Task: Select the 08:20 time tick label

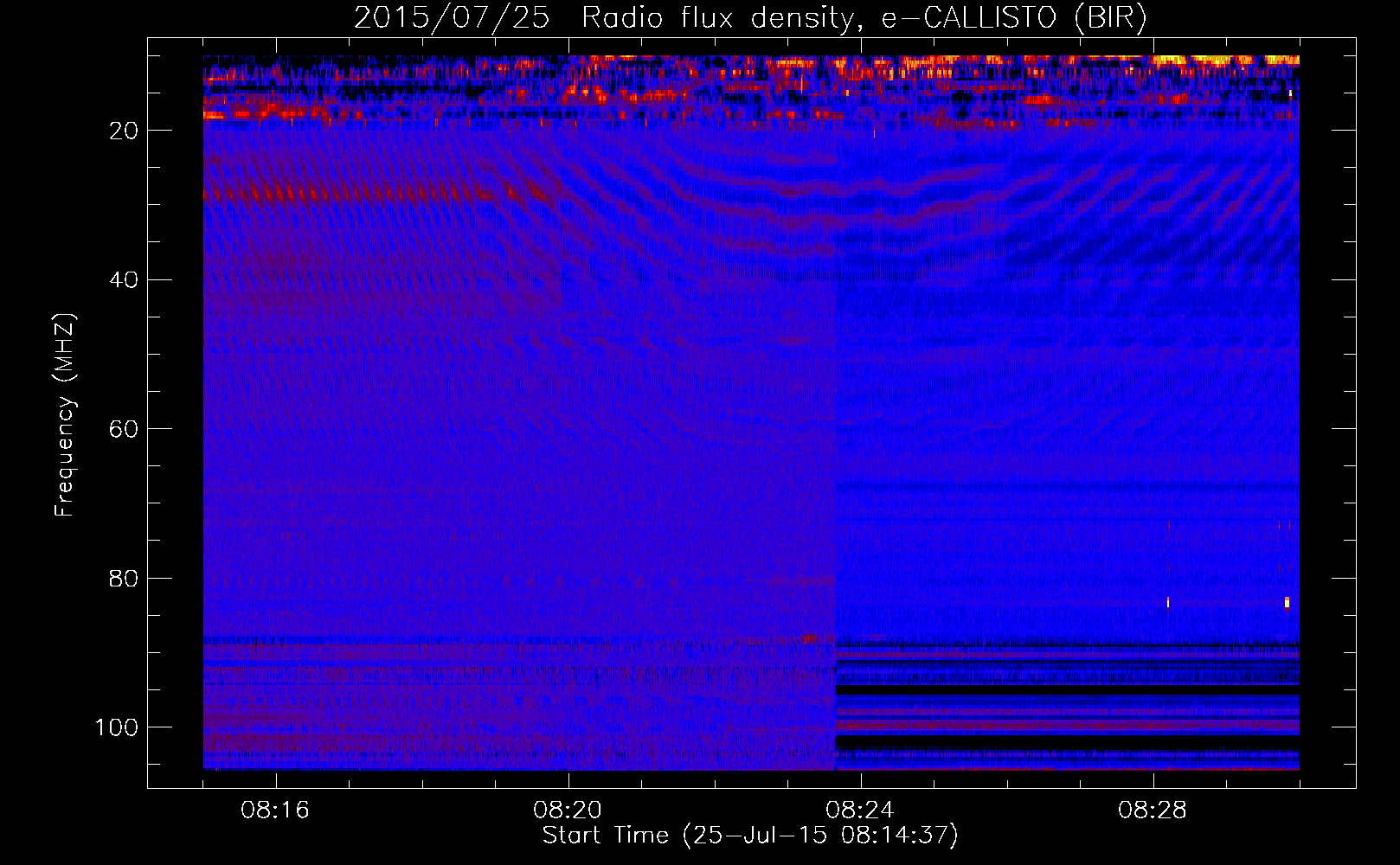Action: point(568,811)
